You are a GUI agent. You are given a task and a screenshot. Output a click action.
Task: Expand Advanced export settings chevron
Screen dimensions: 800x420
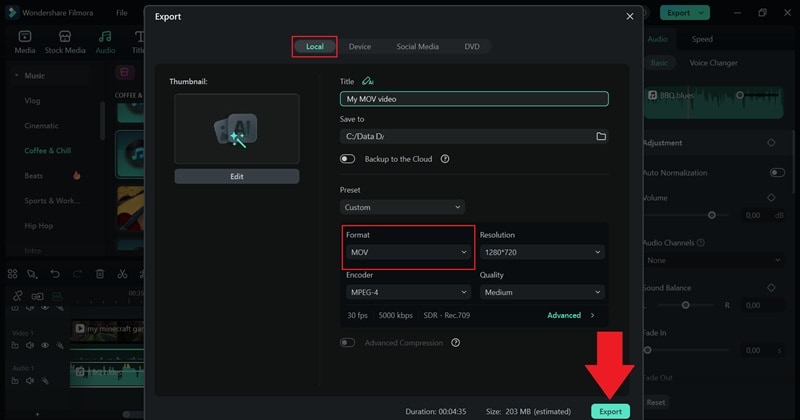click(x=592, y=315)
